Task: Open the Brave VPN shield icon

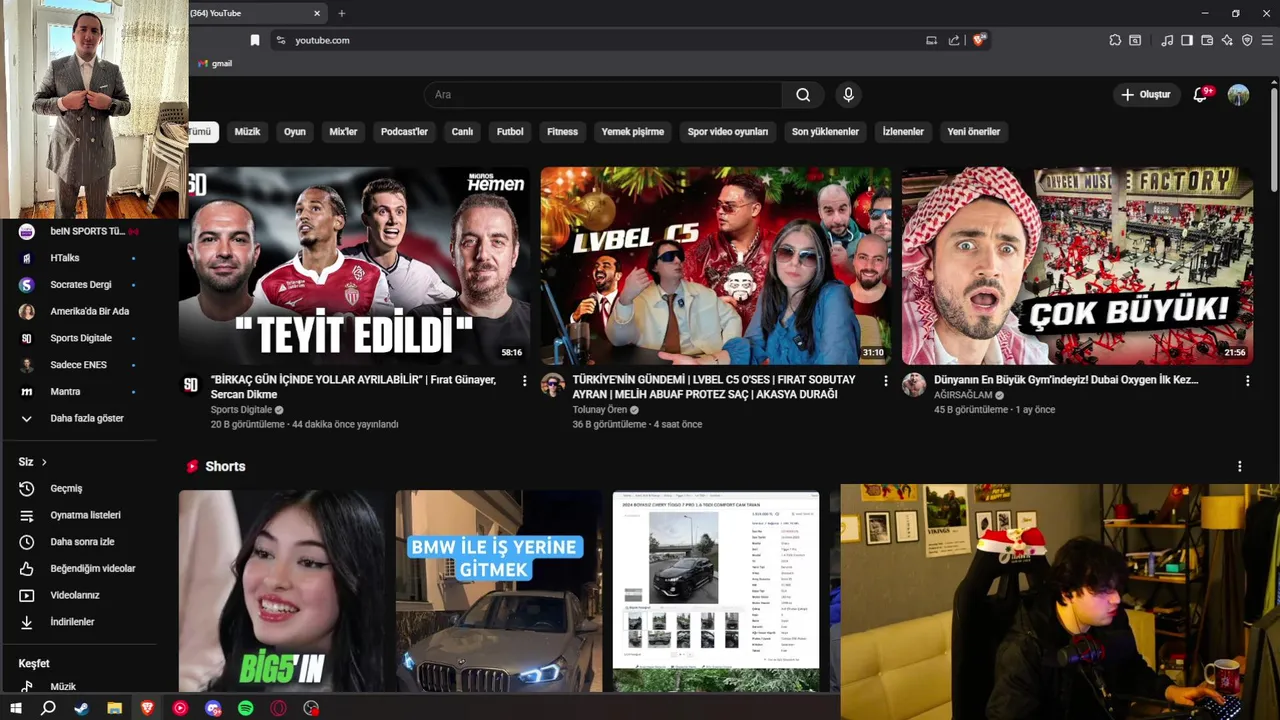Action: click(1247, 40)
